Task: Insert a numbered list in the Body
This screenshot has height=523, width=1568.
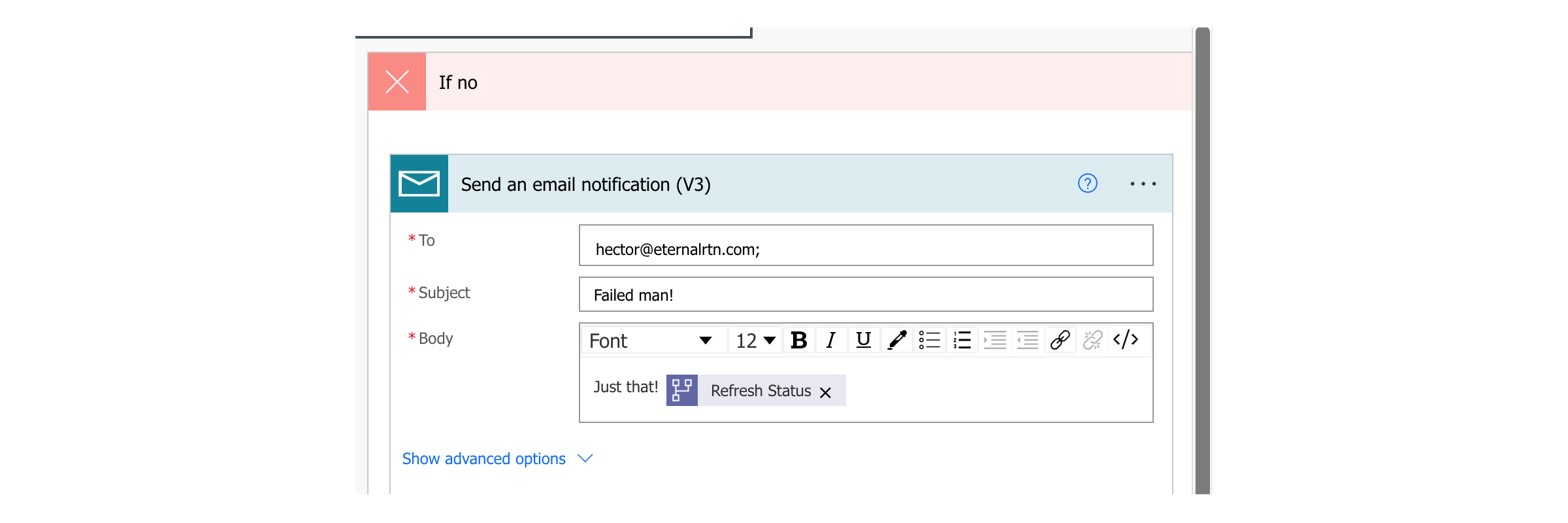Action: (962, 340)
